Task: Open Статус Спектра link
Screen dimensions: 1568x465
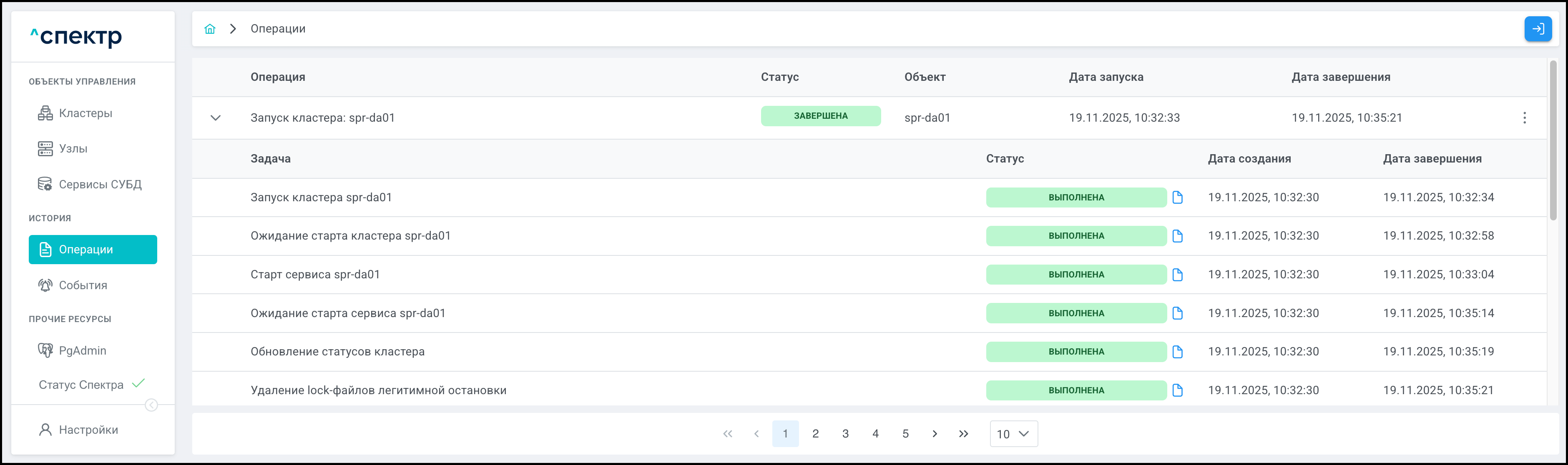Action: coord(81,385)
